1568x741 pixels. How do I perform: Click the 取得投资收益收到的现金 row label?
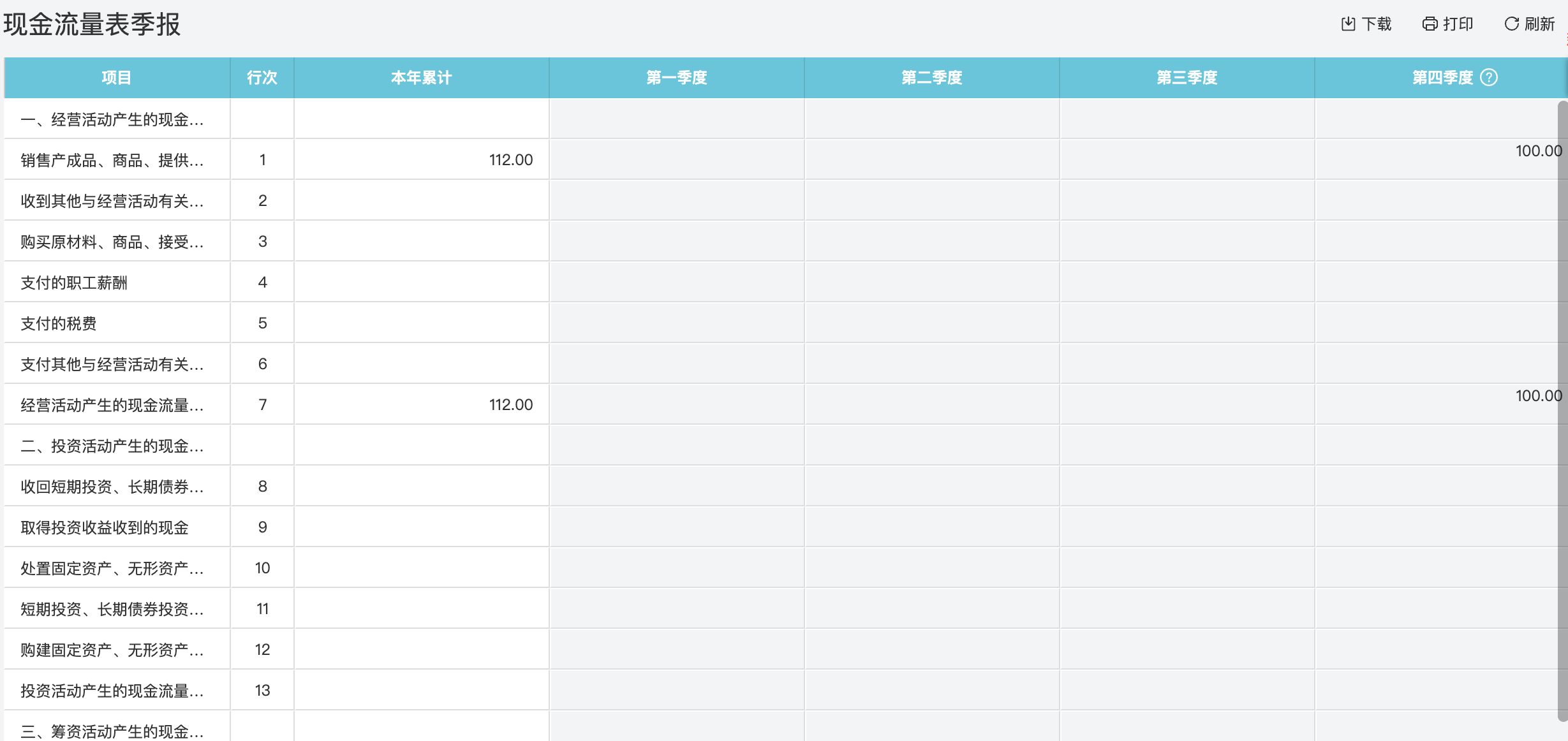tap(105, 527)
